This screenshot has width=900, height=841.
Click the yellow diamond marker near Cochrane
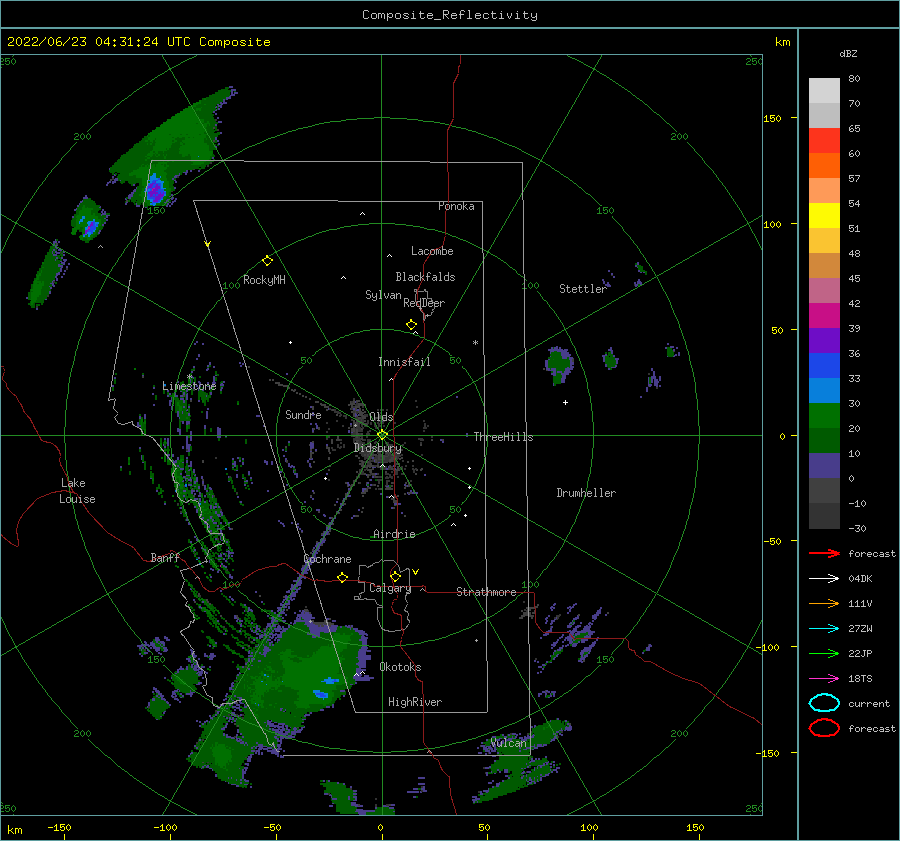tap(342, 577)
